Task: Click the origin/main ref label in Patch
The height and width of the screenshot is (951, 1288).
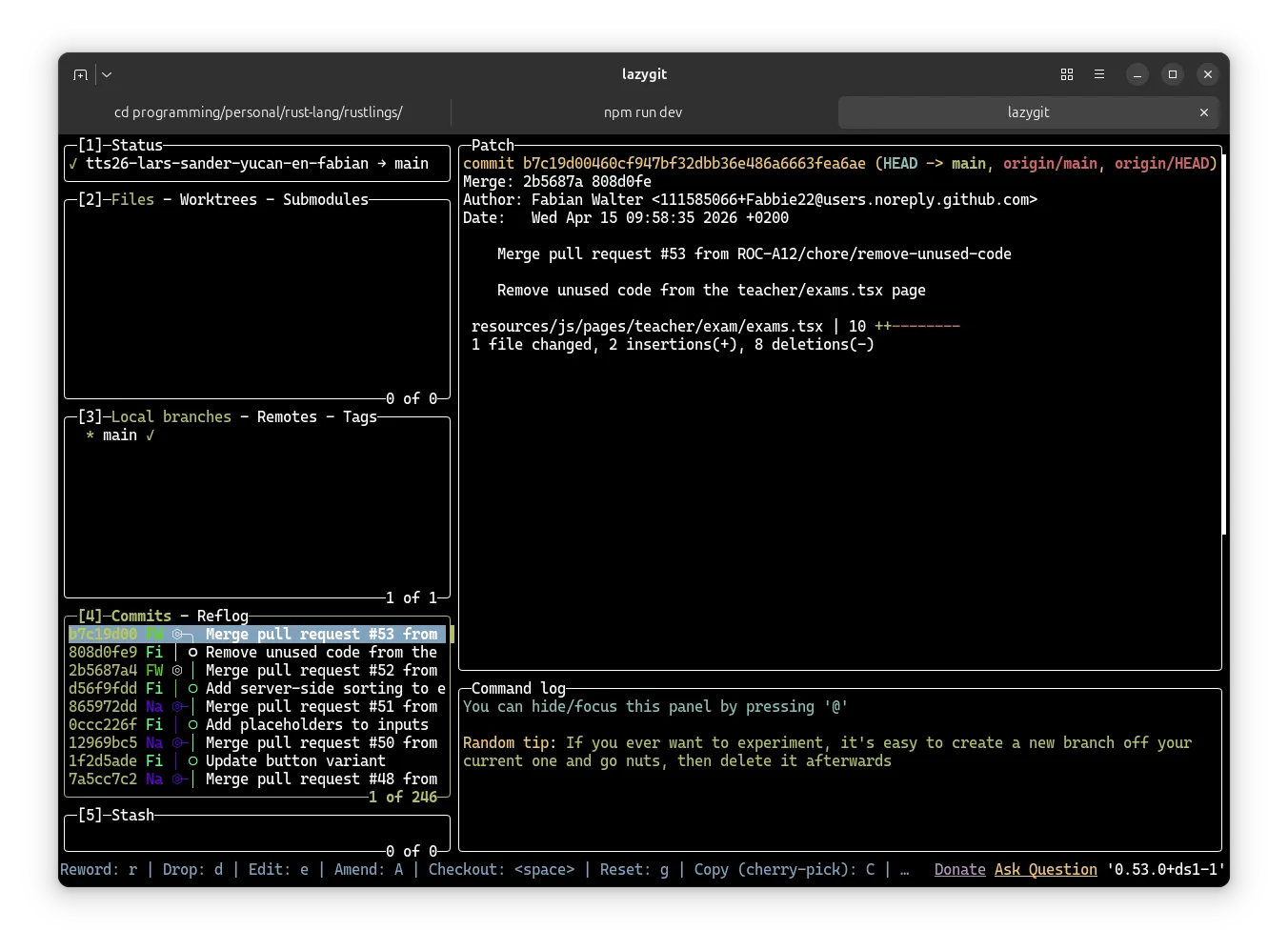Action: point(1050,164)
